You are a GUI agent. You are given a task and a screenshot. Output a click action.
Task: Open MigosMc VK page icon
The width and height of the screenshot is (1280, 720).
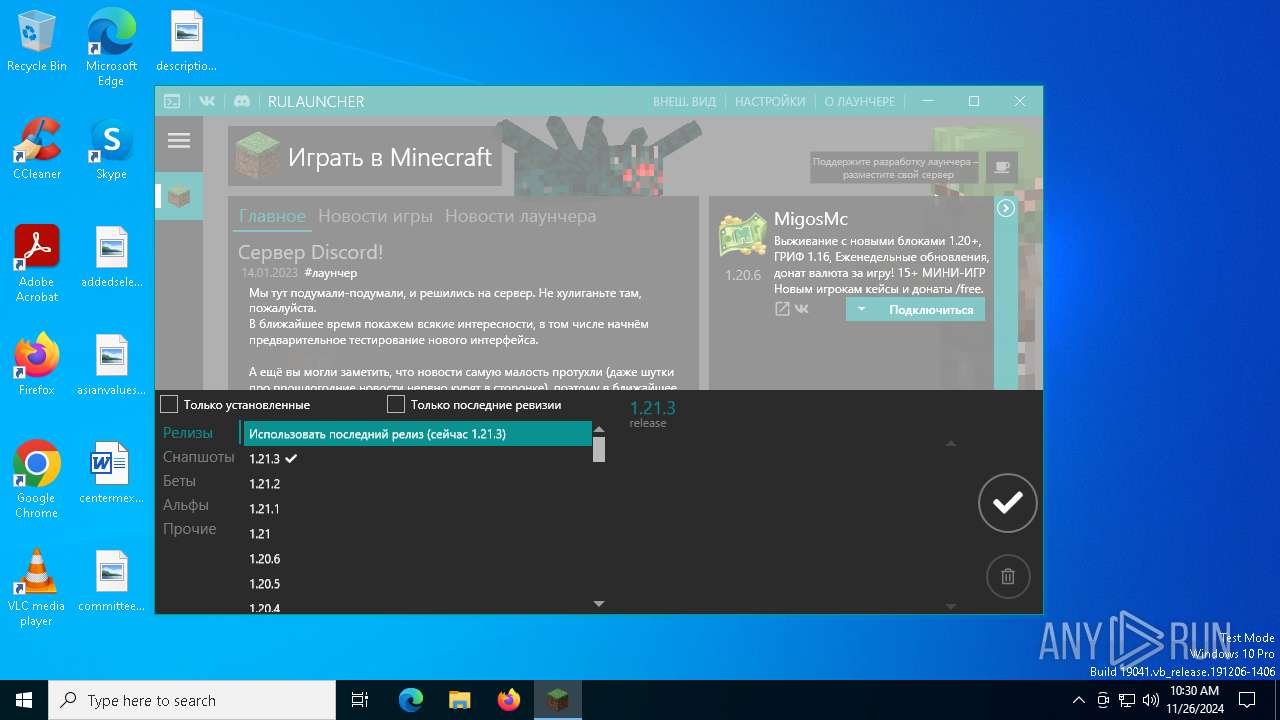tap(801, 309)
